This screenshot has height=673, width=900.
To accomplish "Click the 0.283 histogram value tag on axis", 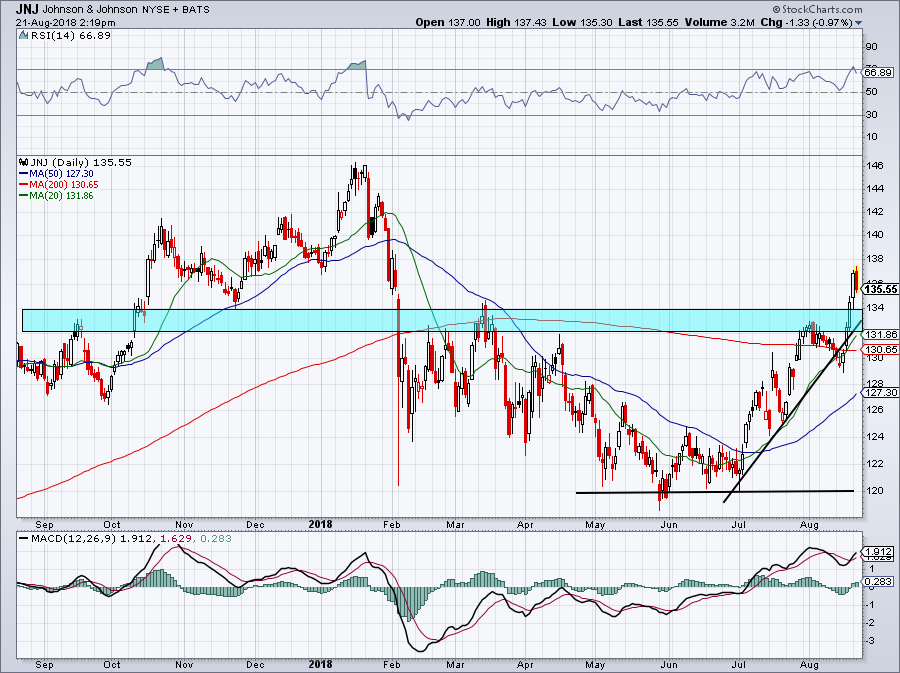I will 878,582.
